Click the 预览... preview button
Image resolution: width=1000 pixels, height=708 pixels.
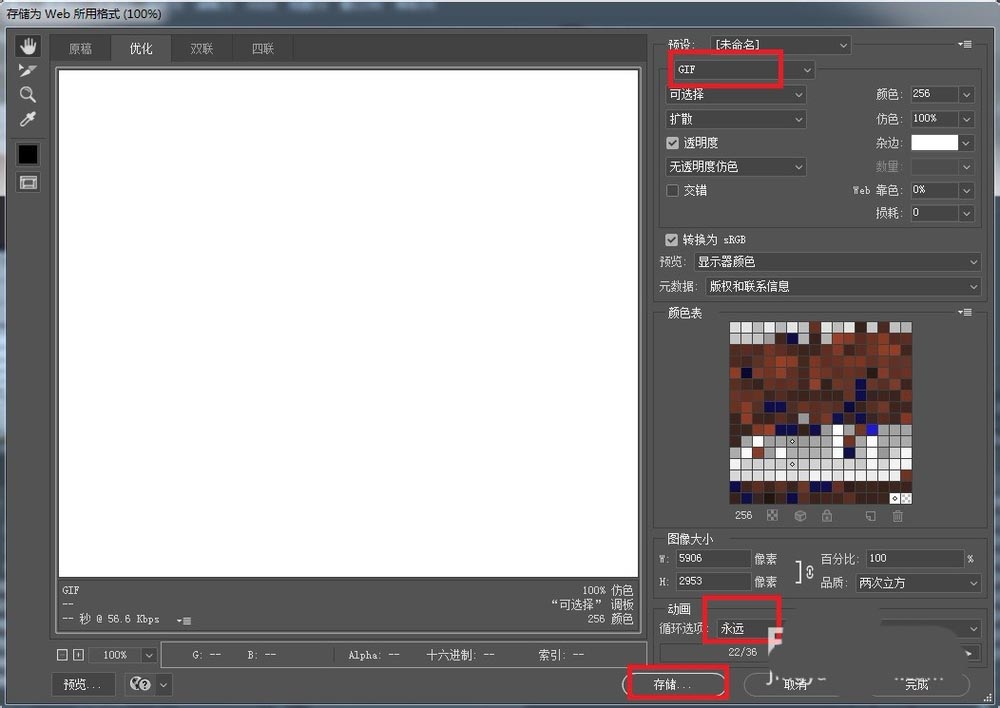click(x=83, y=684)
